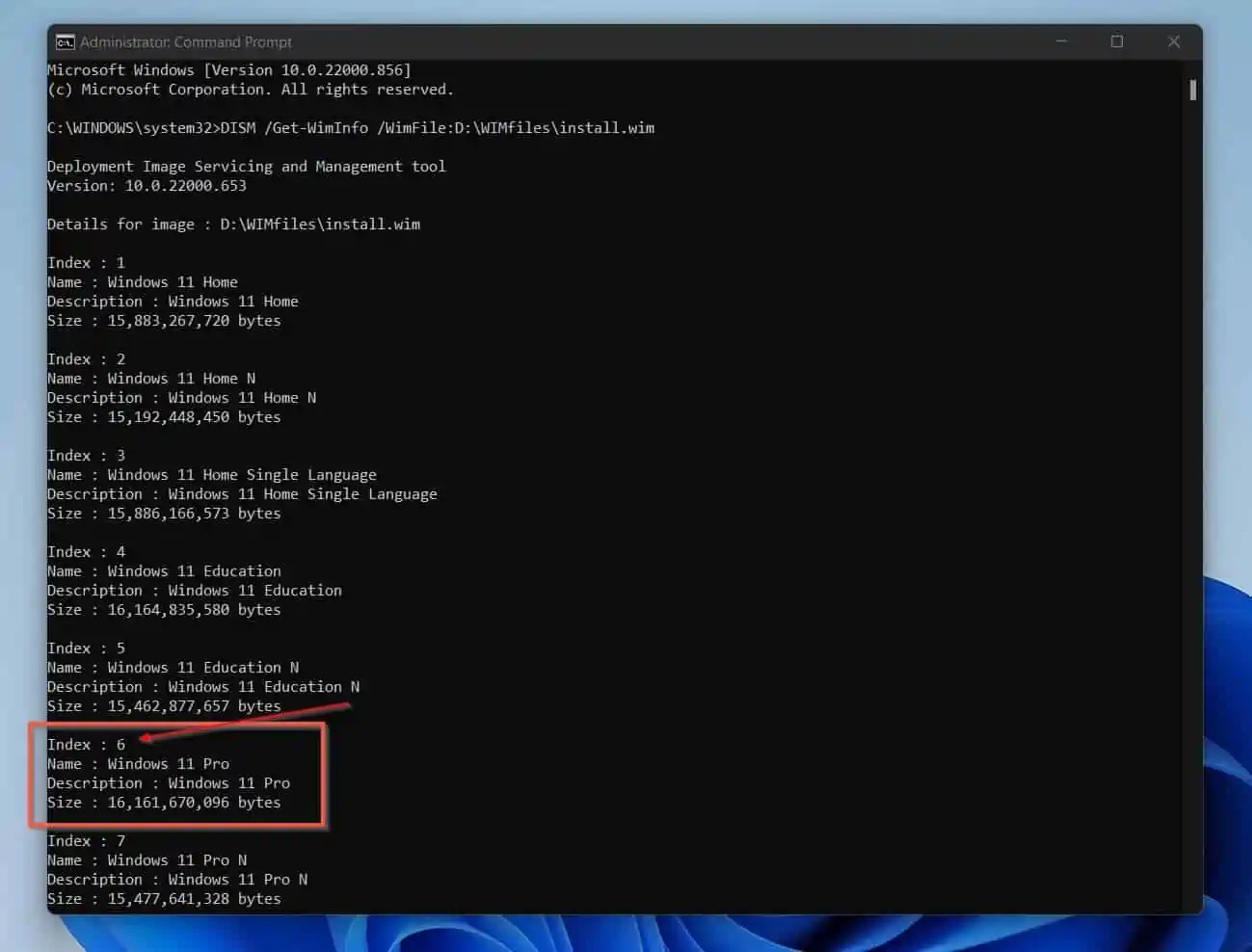Click 'Name : Windows 11 Education N' line

(173, 668)
